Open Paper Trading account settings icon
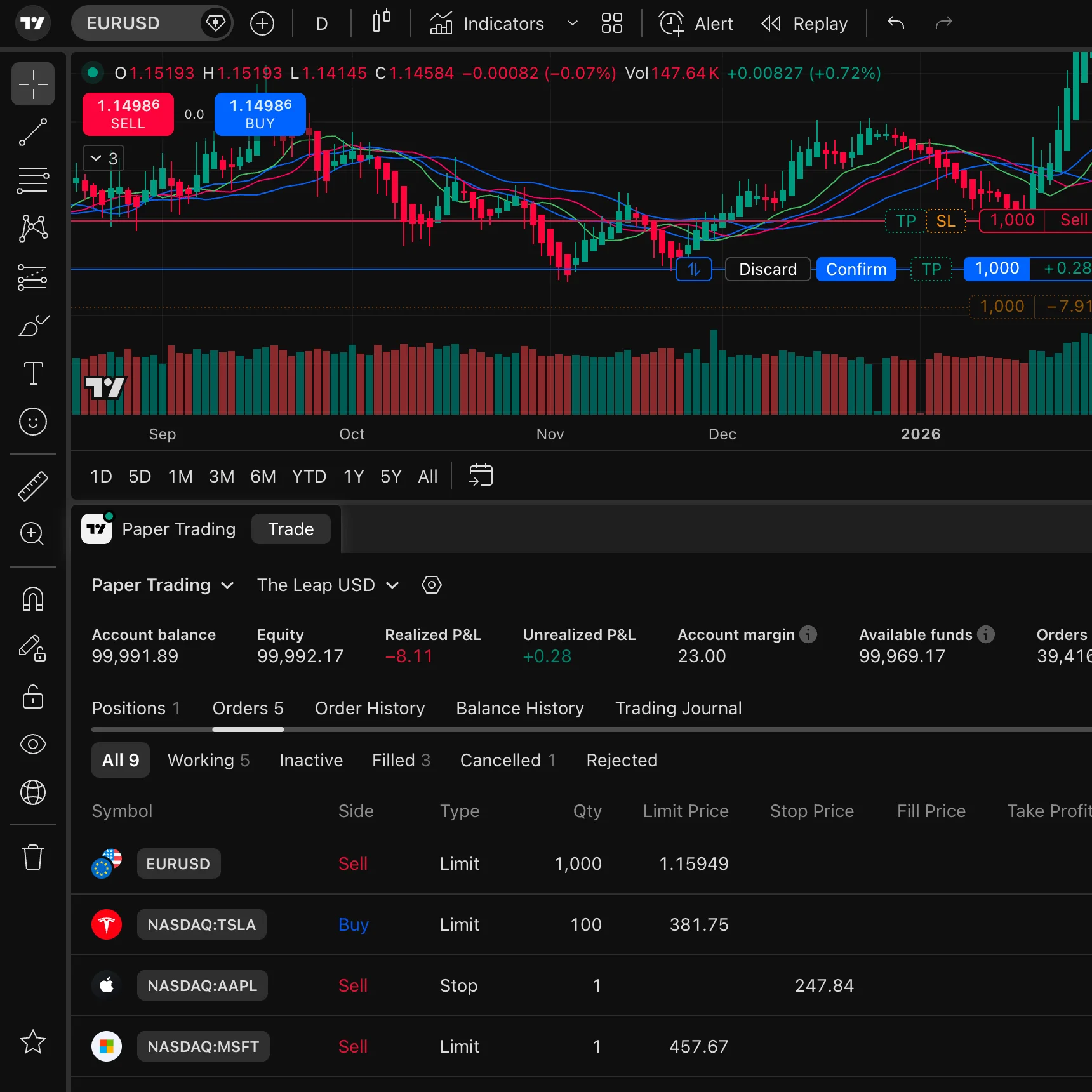Viewport: 1092px width, 1092px height. coord(432,585)
